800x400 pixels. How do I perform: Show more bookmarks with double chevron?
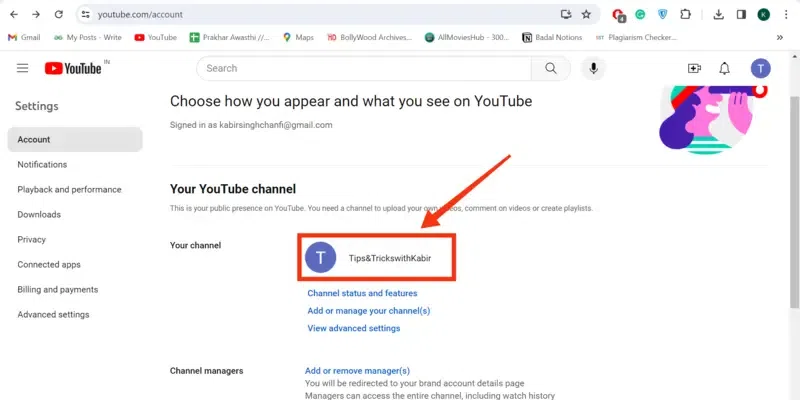tap(780, 37)
